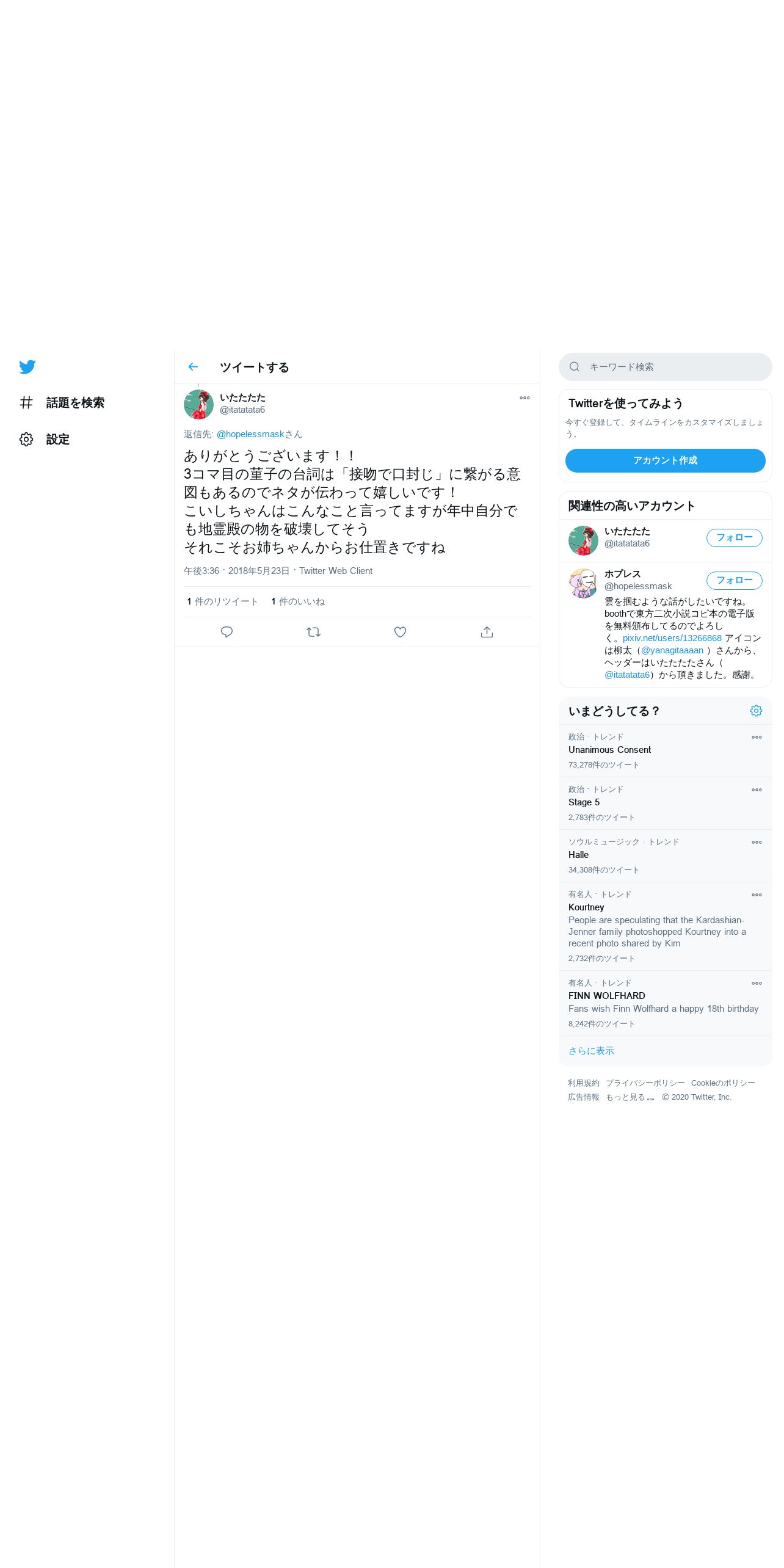The width and height of the screenshot is (784, 1568).
Task: Reply to tweet with speech bubble icon
Action: coord(227,632)
